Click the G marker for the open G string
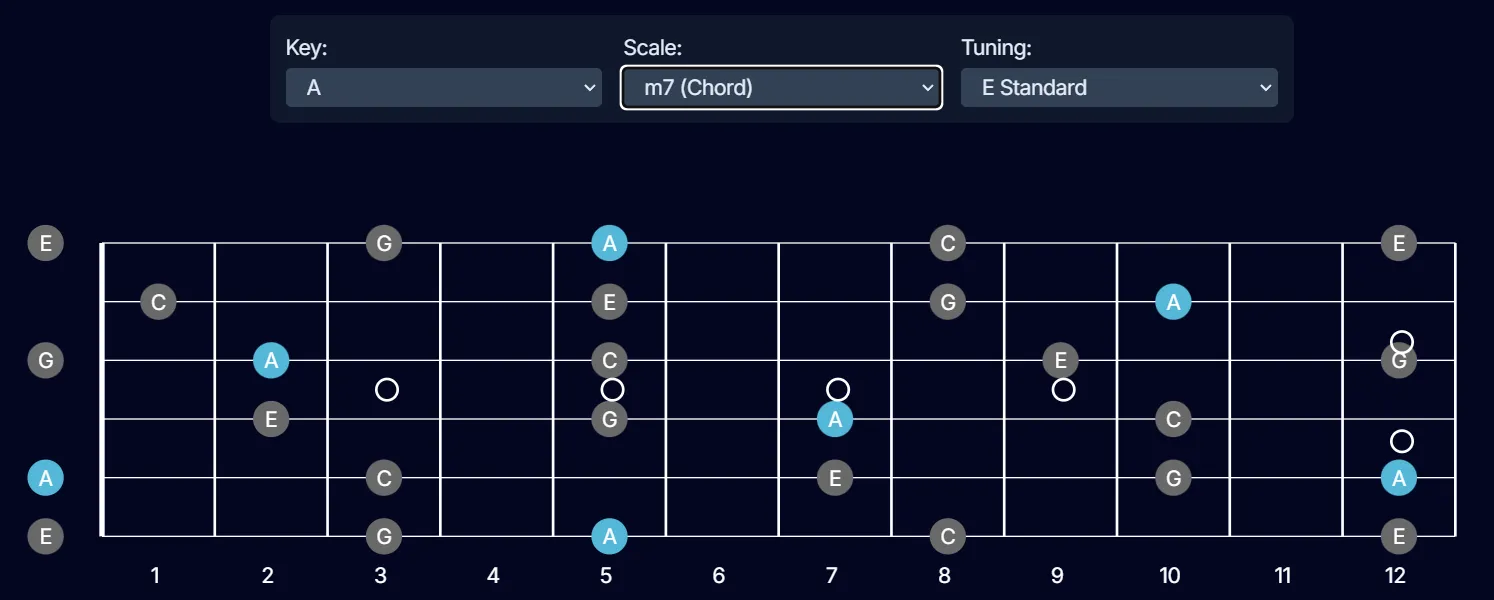 tap(45, 360)
